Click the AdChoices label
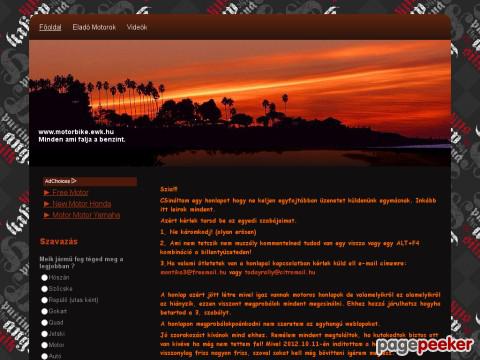 (x=57, y=181)
